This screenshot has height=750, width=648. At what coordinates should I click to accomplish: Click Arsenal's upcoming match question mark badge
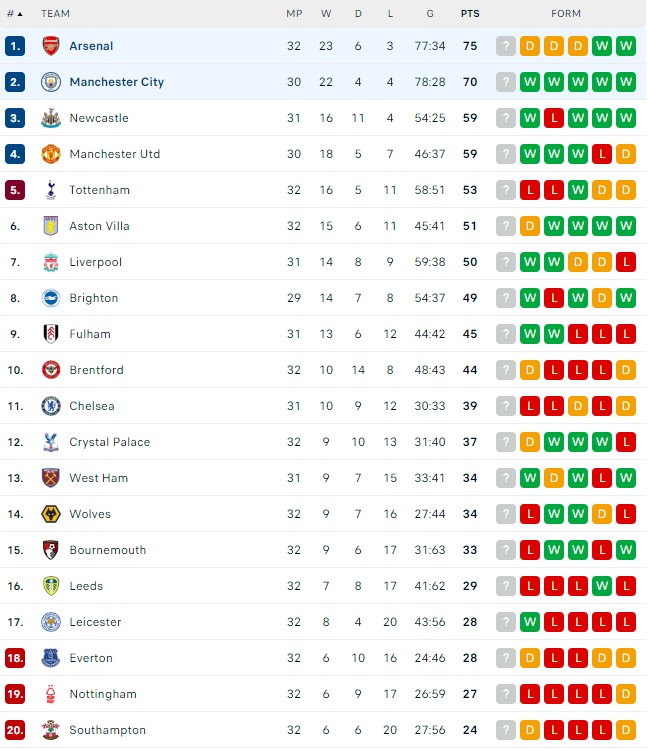506,46
